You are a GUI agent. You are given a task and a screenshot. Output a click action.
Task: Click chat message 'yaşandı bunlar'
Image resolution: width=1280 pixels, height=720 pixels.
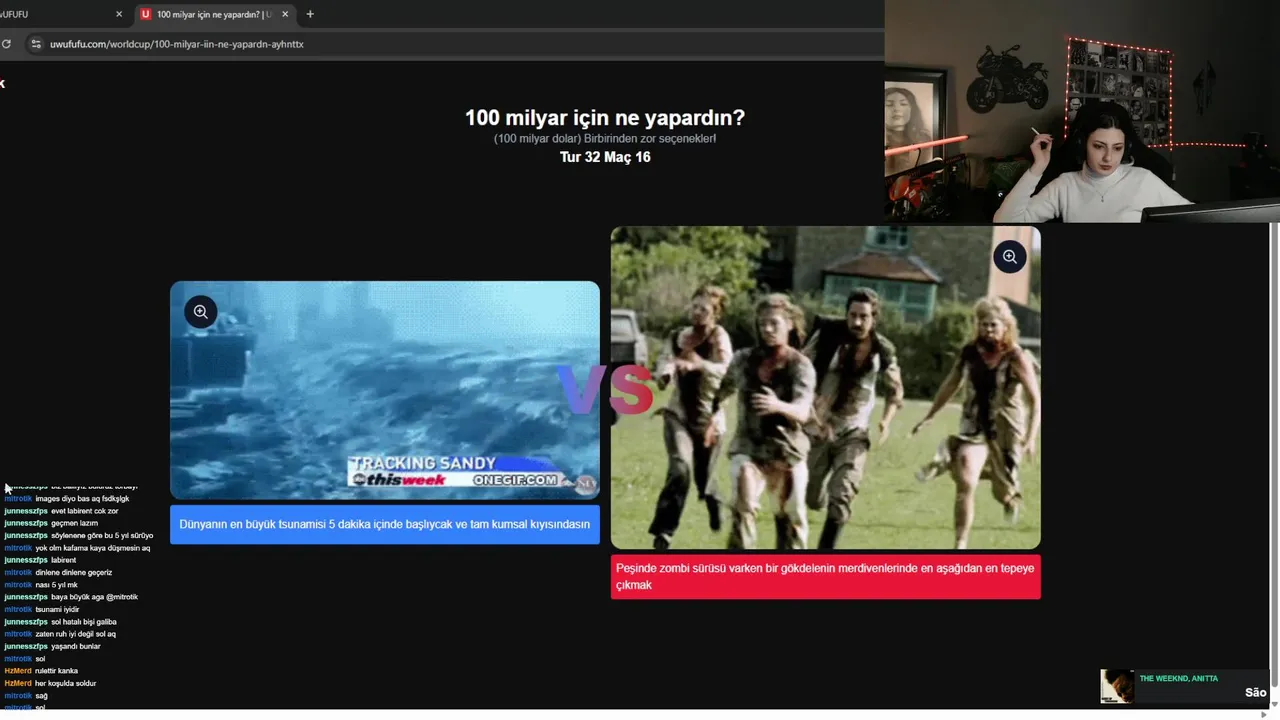76,646
